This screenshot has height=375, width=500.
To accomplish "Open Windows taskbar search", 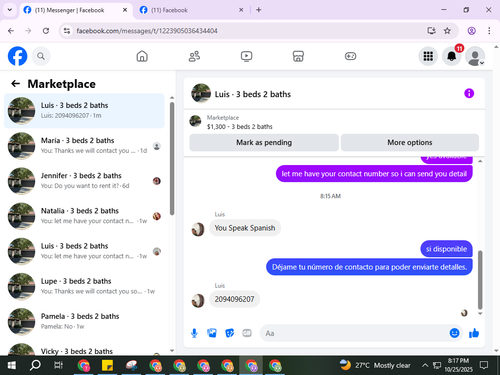I will click(35, 365).
